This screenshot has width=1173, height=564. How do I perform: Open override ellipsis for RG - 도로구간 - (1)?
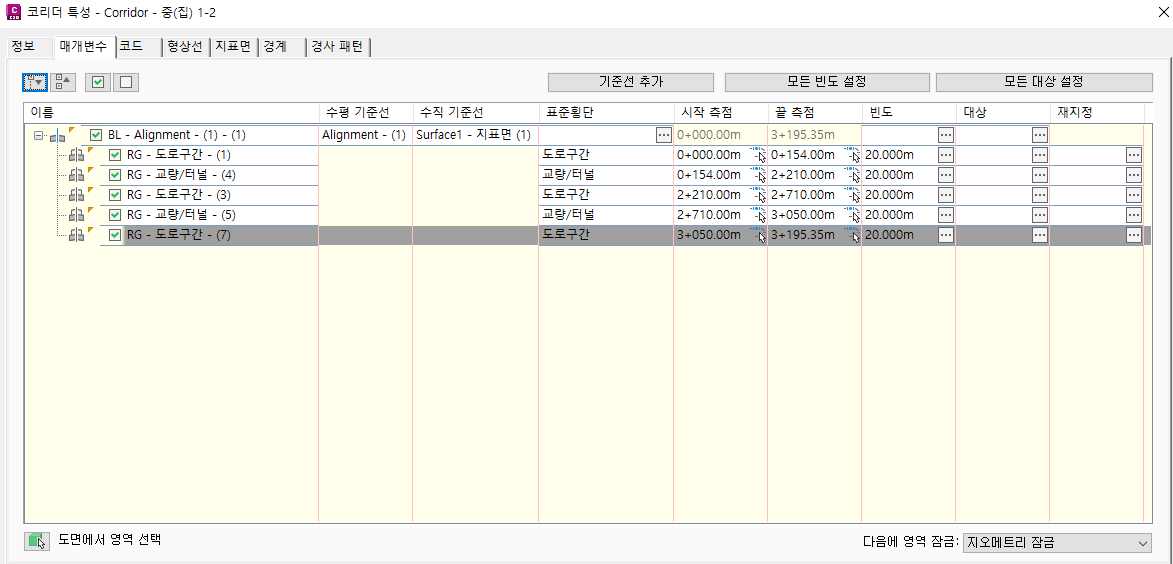pos(1134,155)
